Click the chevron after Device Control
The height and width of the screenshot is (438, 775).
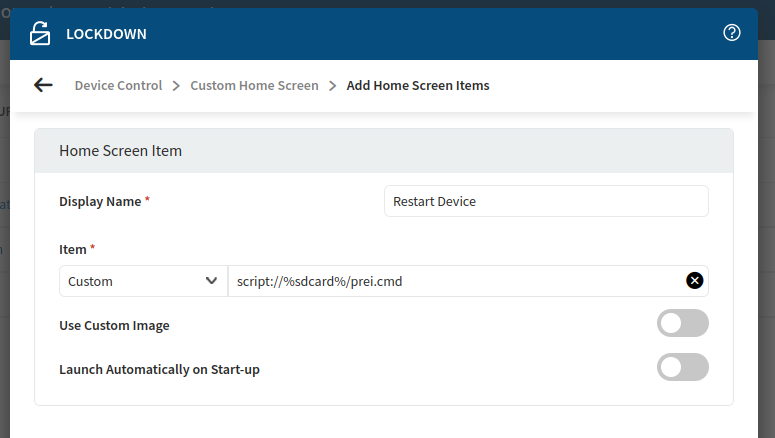click(176, 86)
